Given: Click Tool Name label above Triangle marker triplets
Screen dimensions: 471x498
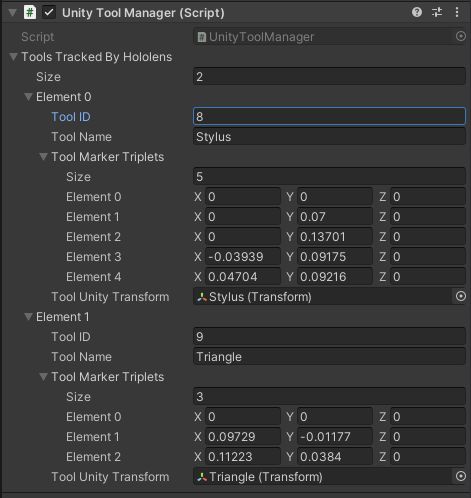Looking at the screenshot, I should click(81, 357).
